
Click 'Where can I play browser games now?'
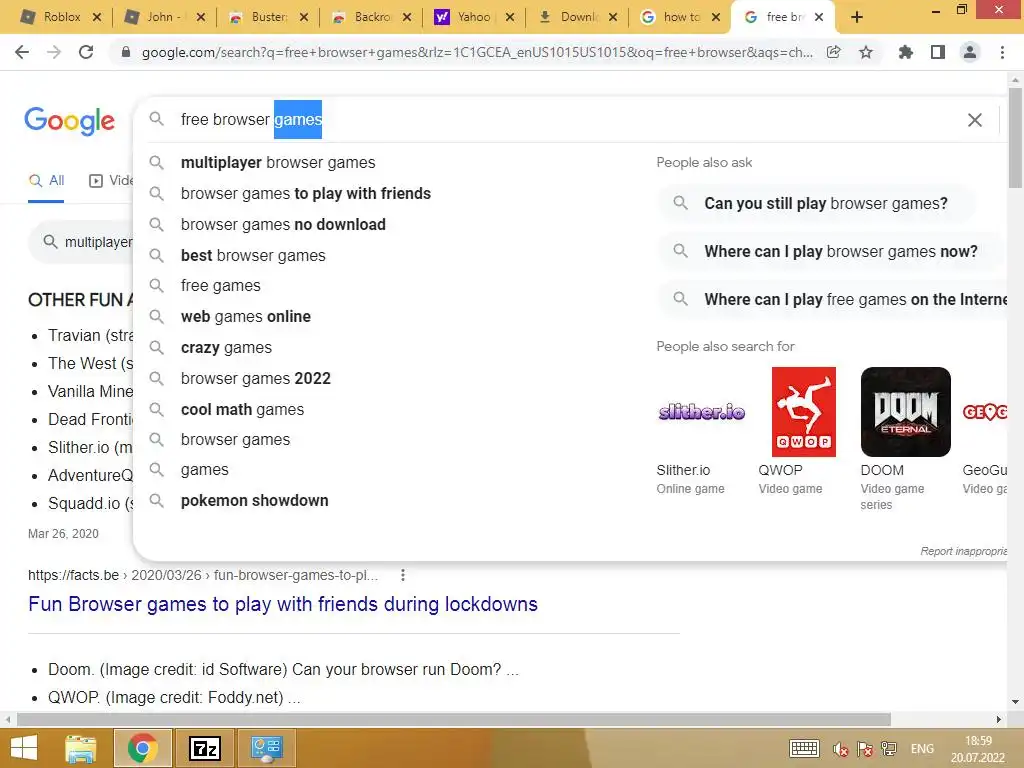tap(832, 251)
